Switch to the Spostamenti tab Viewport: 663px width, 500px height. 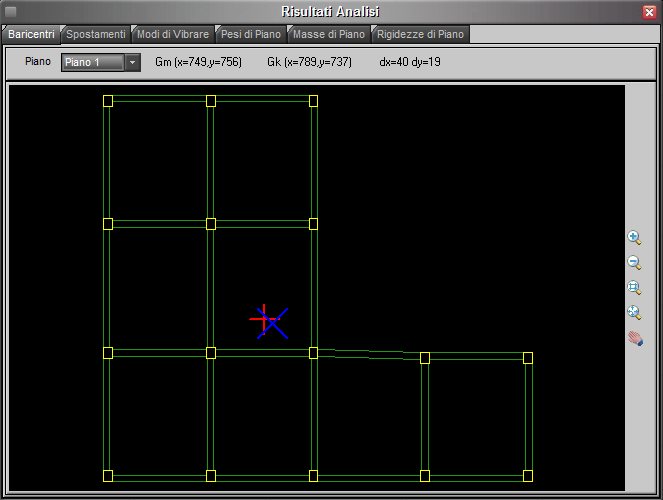point(95,34)
